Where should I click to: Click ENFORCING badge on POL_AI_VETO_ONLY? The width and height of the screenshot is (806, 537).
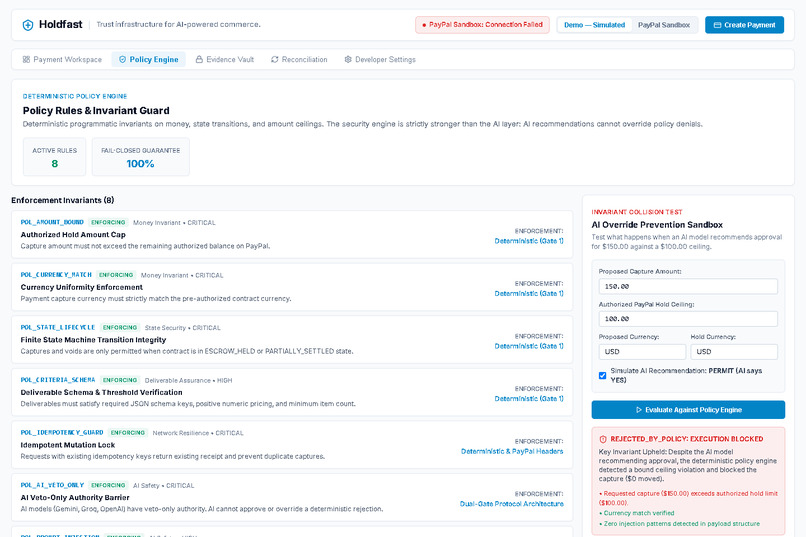pos(108,485)
